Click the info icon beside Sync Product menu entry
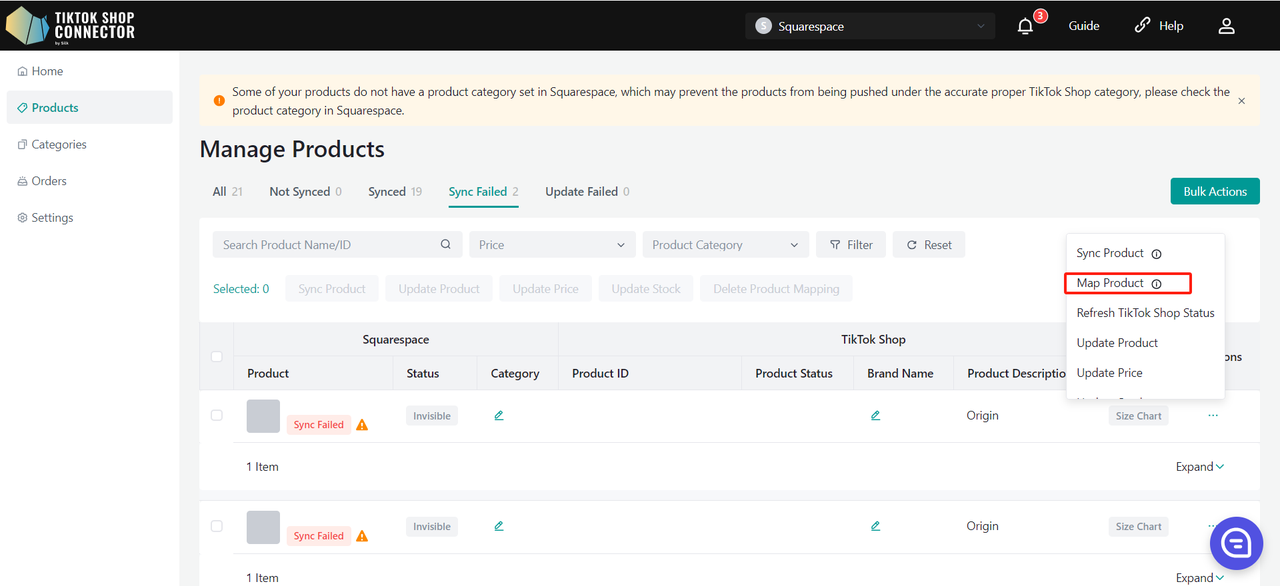The height and width of the screenshot is (586, 1280). (1156, 254)
